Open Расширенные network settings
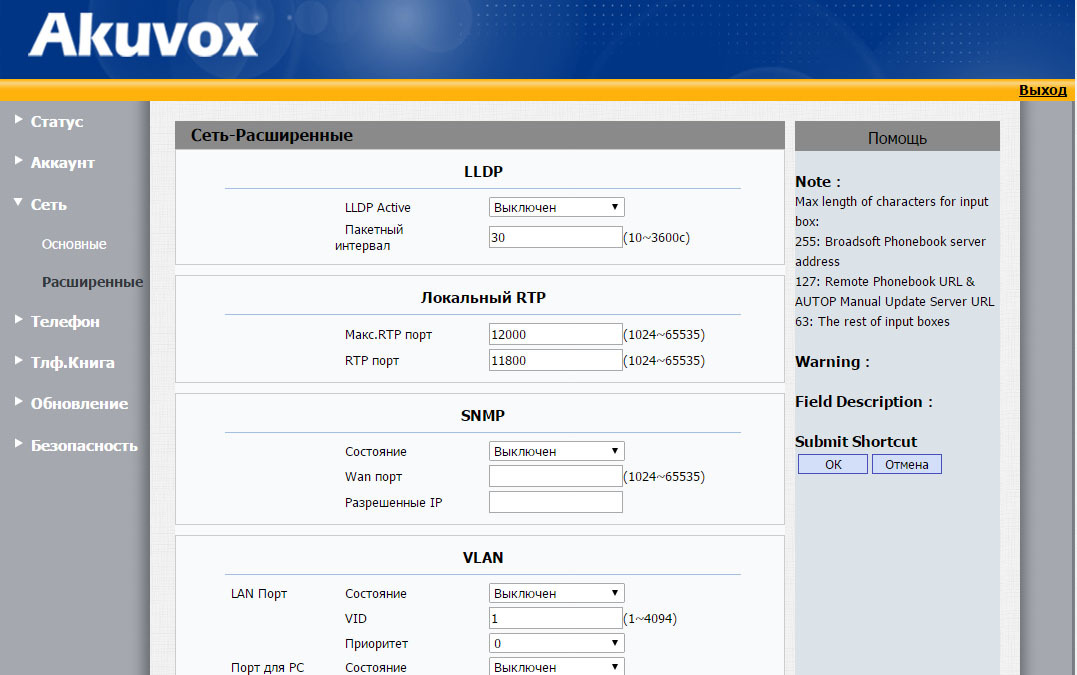Viewport: 1077px width, 675px height. 93,282
